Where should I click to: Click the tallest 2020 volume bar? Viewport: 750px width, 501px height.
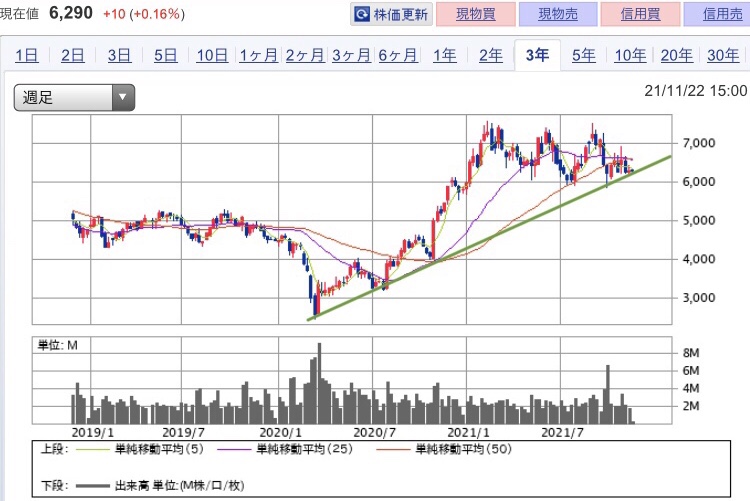click(319, 383)
